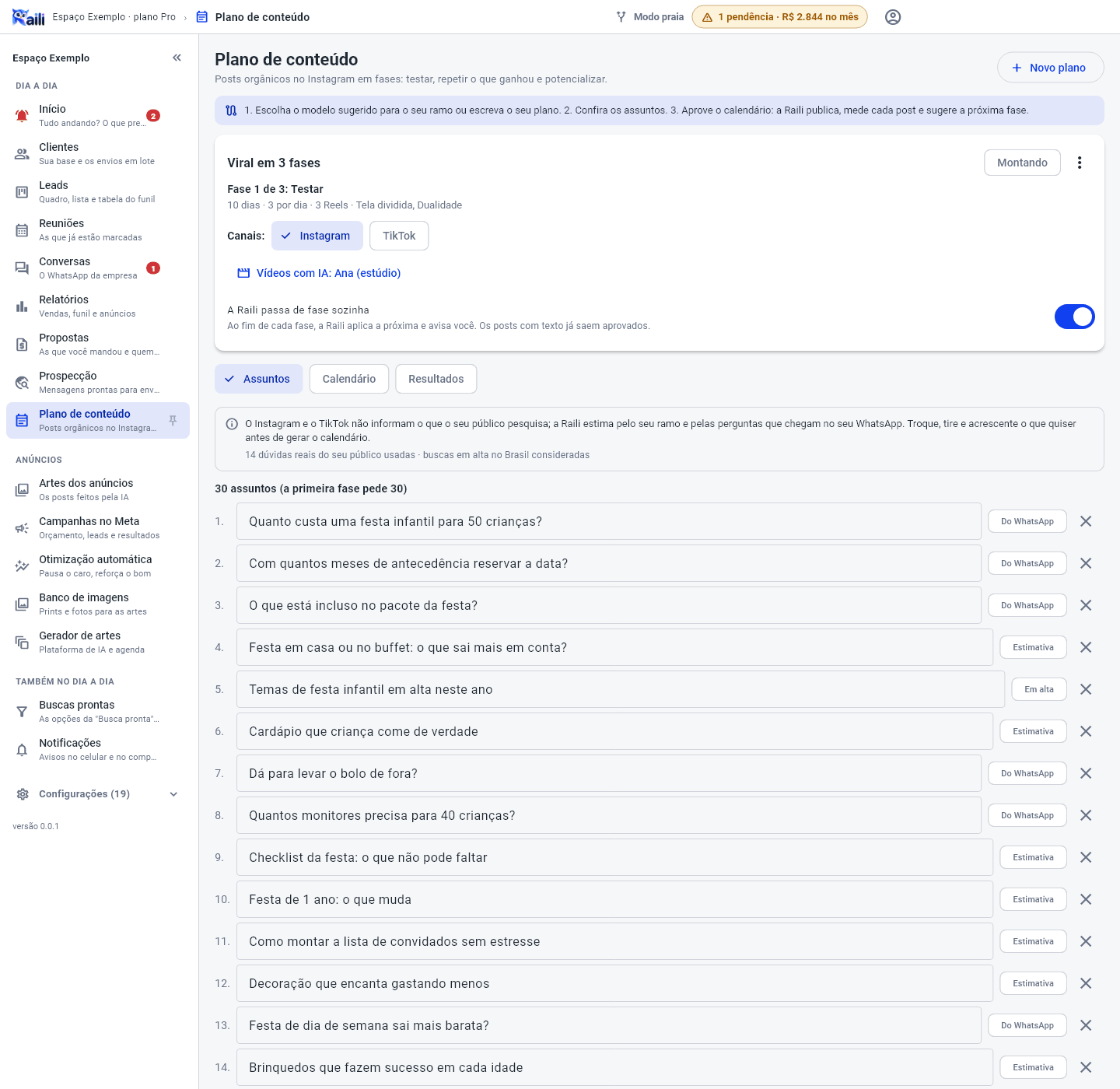1120x1089 pixels.
Task: Unpin Plano de conteúdo with pin icon
Action: pyautogui.click(x=173, y=421)
